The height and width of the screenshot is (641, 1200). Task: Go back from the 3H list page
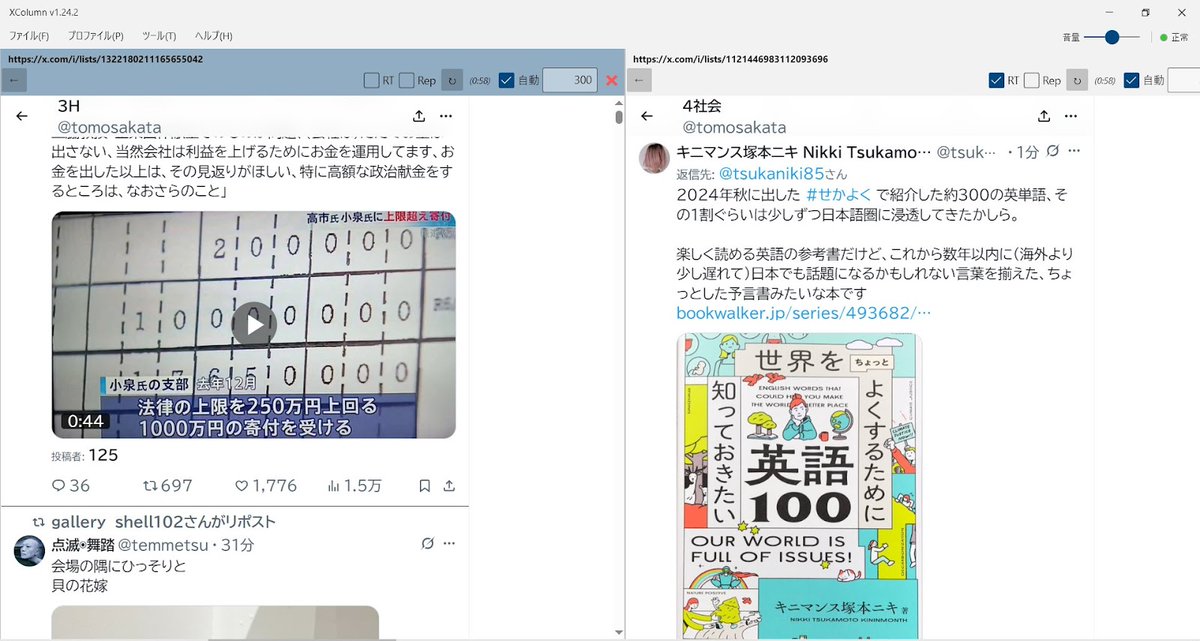click(22, 116)
